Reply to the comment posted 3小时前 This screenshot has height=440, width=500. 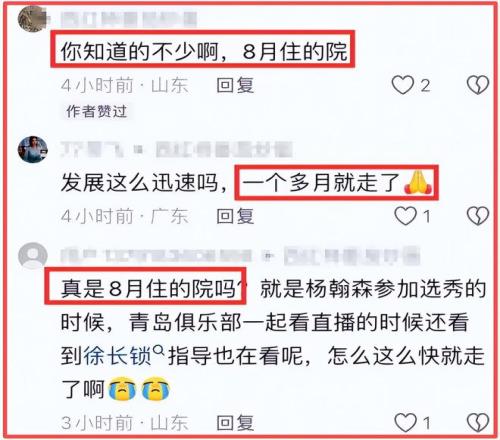235,423
